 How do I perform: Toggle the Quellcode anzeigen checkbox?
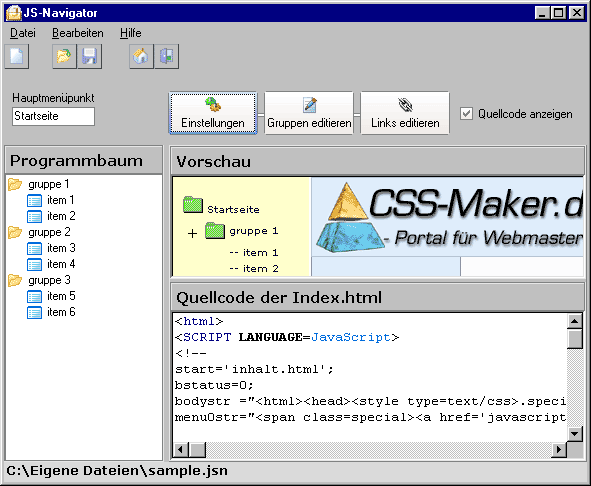click(x=467, y=113)
